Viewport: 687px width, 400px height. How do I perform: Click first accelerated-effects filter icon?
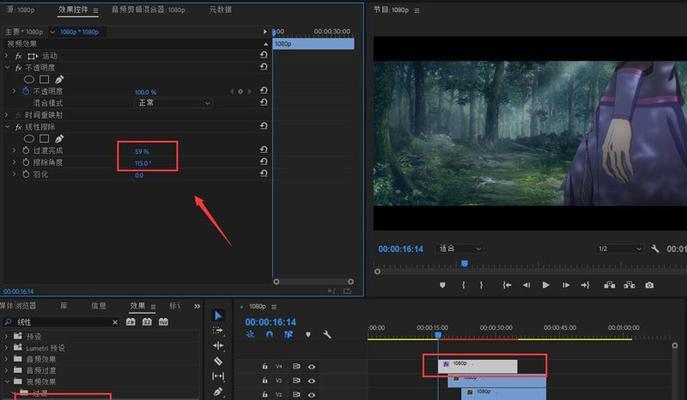(x=131, y=322)
